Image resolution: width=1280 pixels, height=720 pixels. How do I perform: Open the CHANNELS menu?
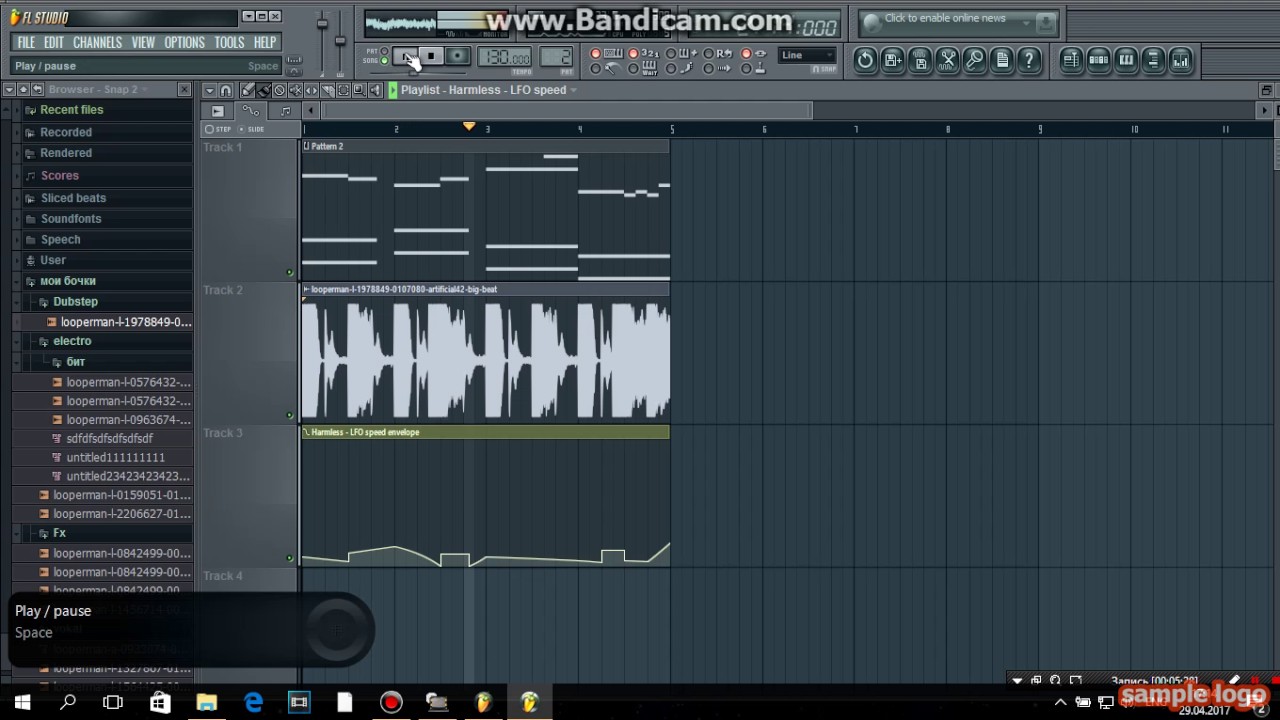pyautogui.click(x=97, y=42)
